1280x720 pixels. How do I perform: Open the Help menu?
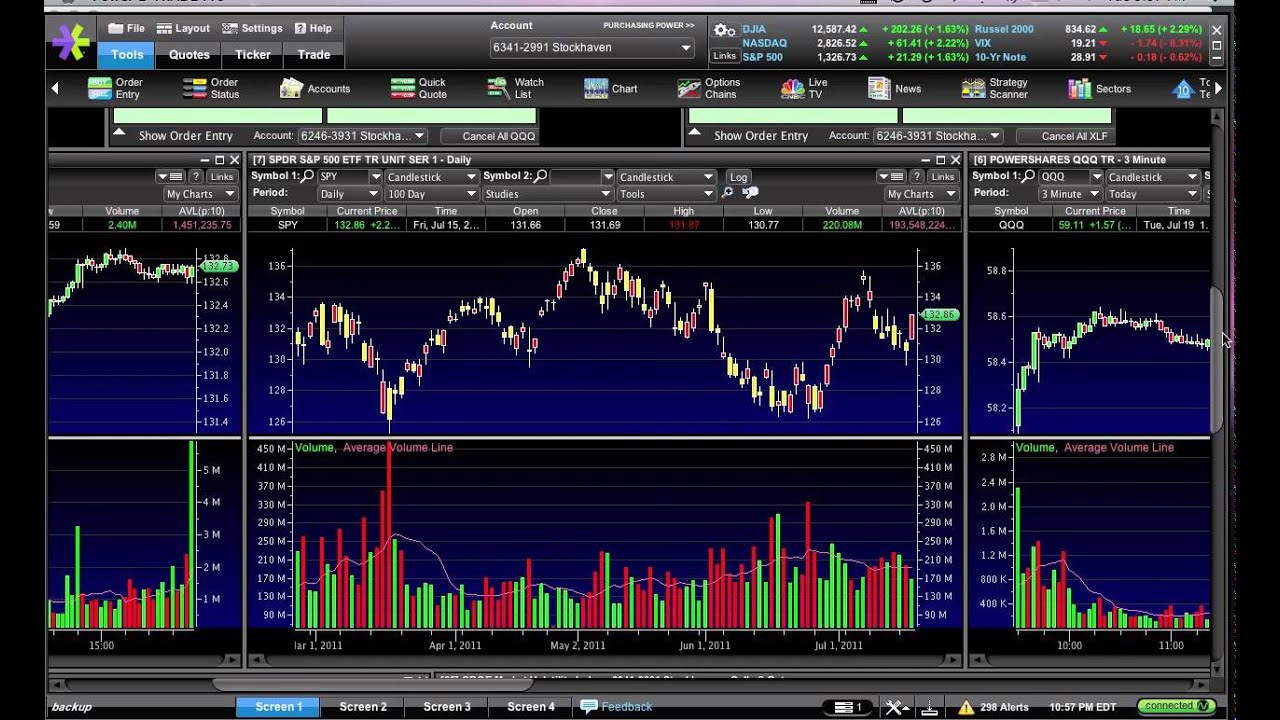pos(312,28)
